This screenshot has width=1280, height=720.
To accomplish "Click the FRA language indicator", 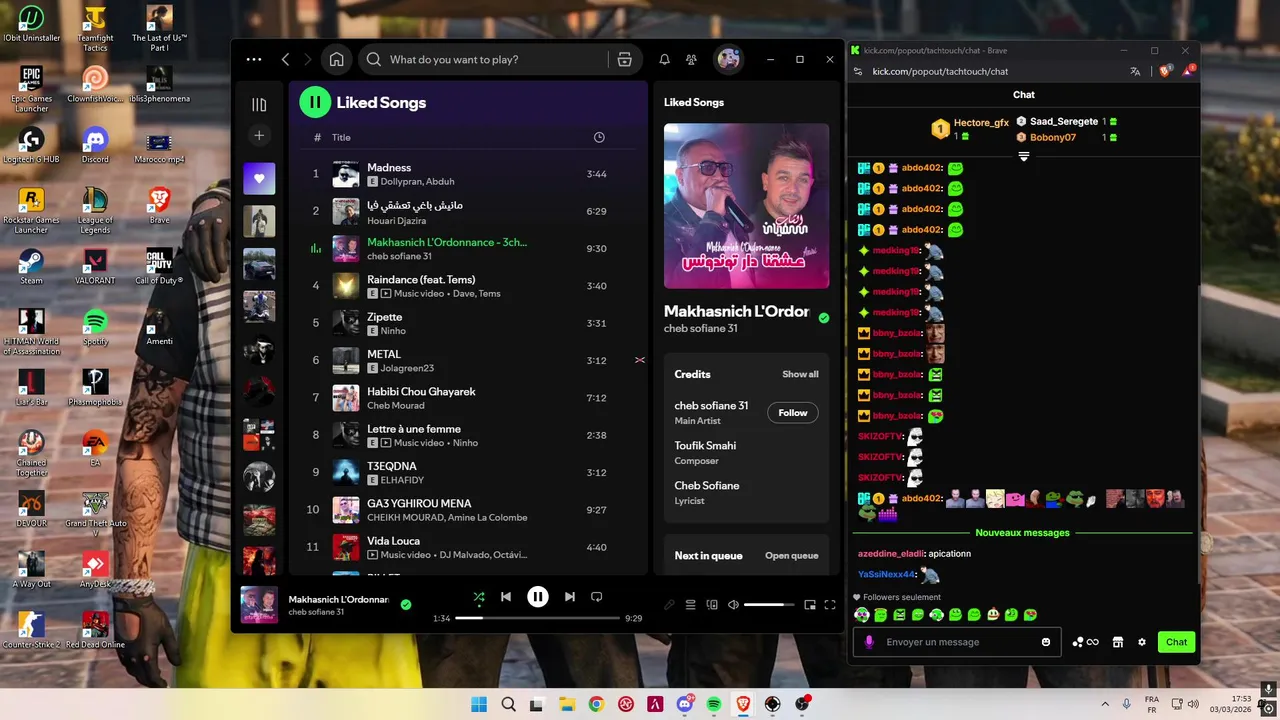I will [1152, 704].
